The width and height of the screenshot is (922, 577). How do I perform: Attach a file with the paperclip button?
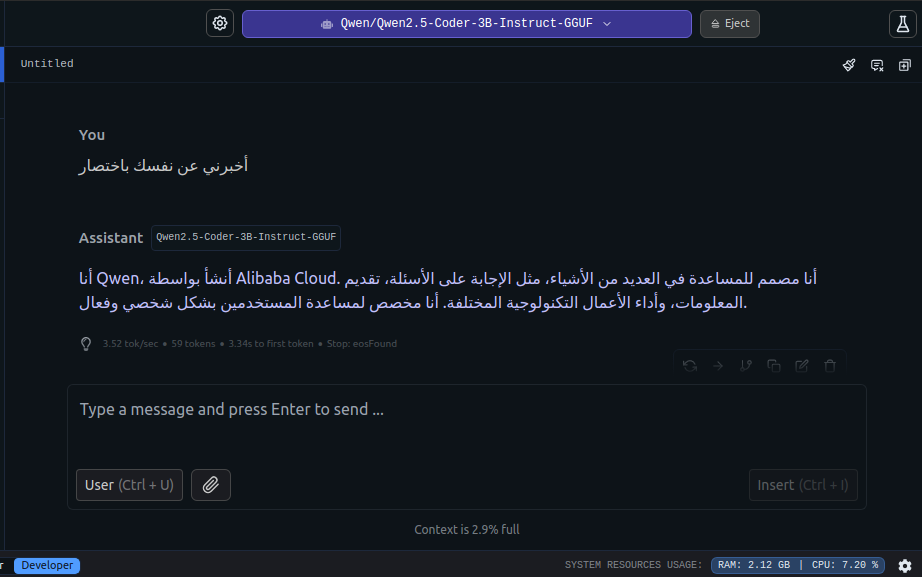click(211, 485)
